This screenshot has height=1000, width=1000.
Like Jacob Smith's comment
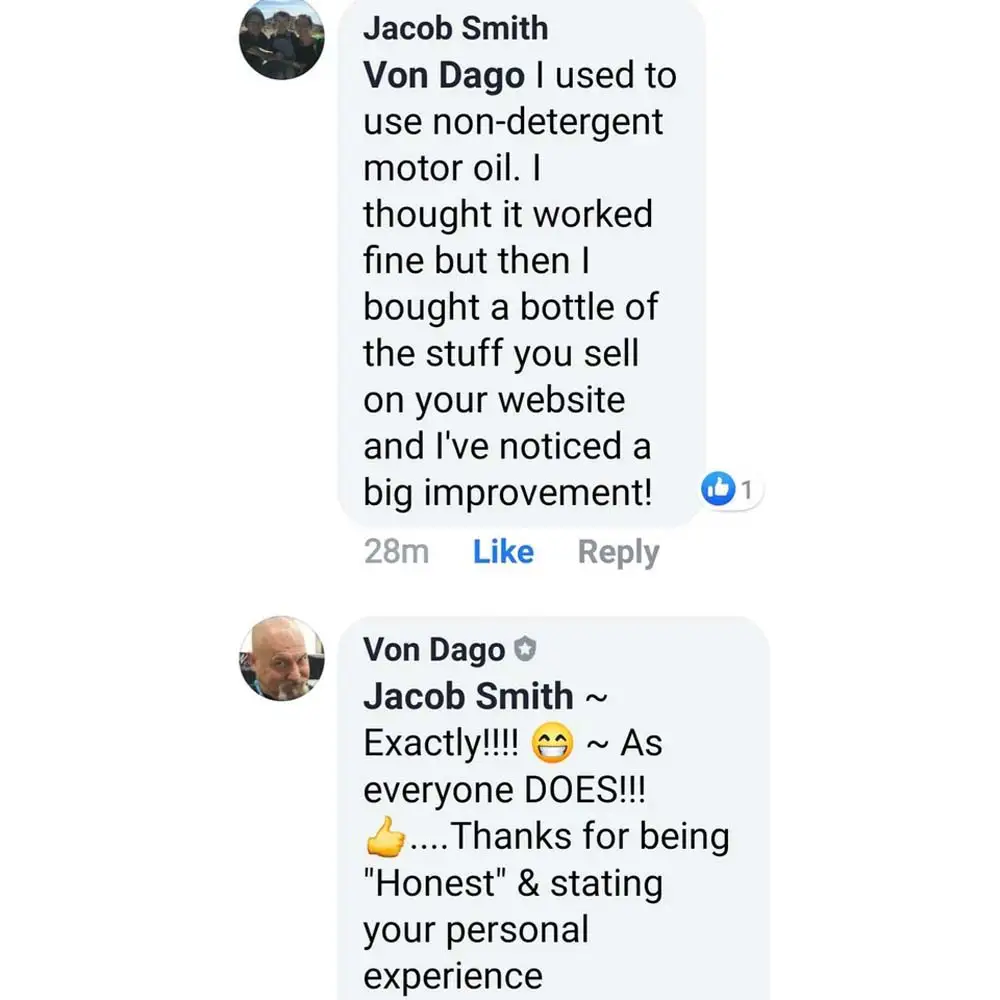tap(503, 552)
